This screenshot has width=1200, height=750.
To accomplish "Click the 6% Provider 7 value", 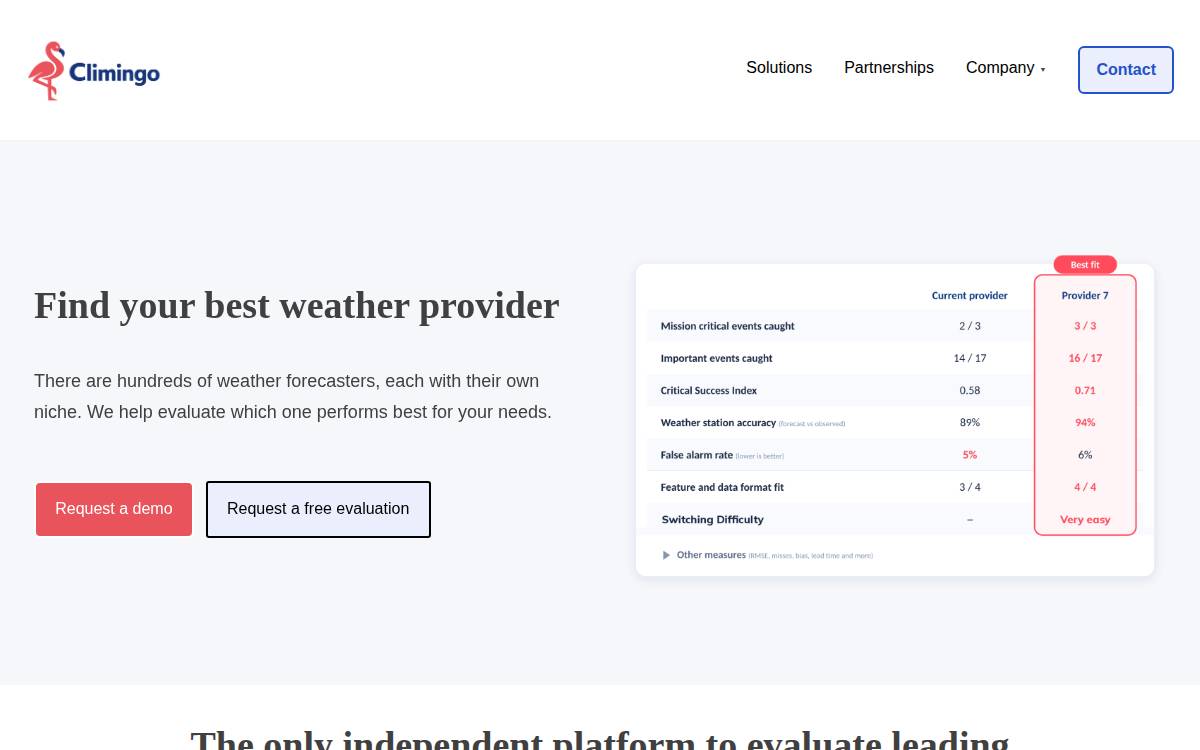I will 1085,455.
